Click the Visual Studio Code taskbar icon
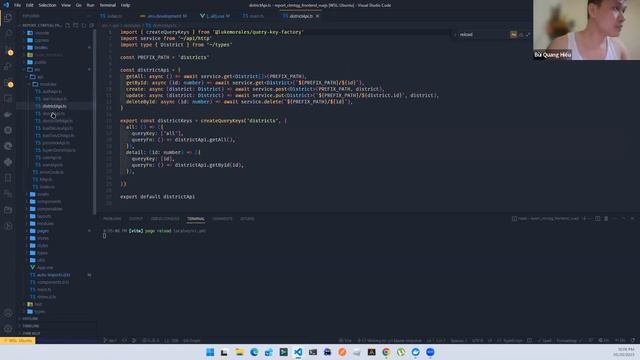 298,352
